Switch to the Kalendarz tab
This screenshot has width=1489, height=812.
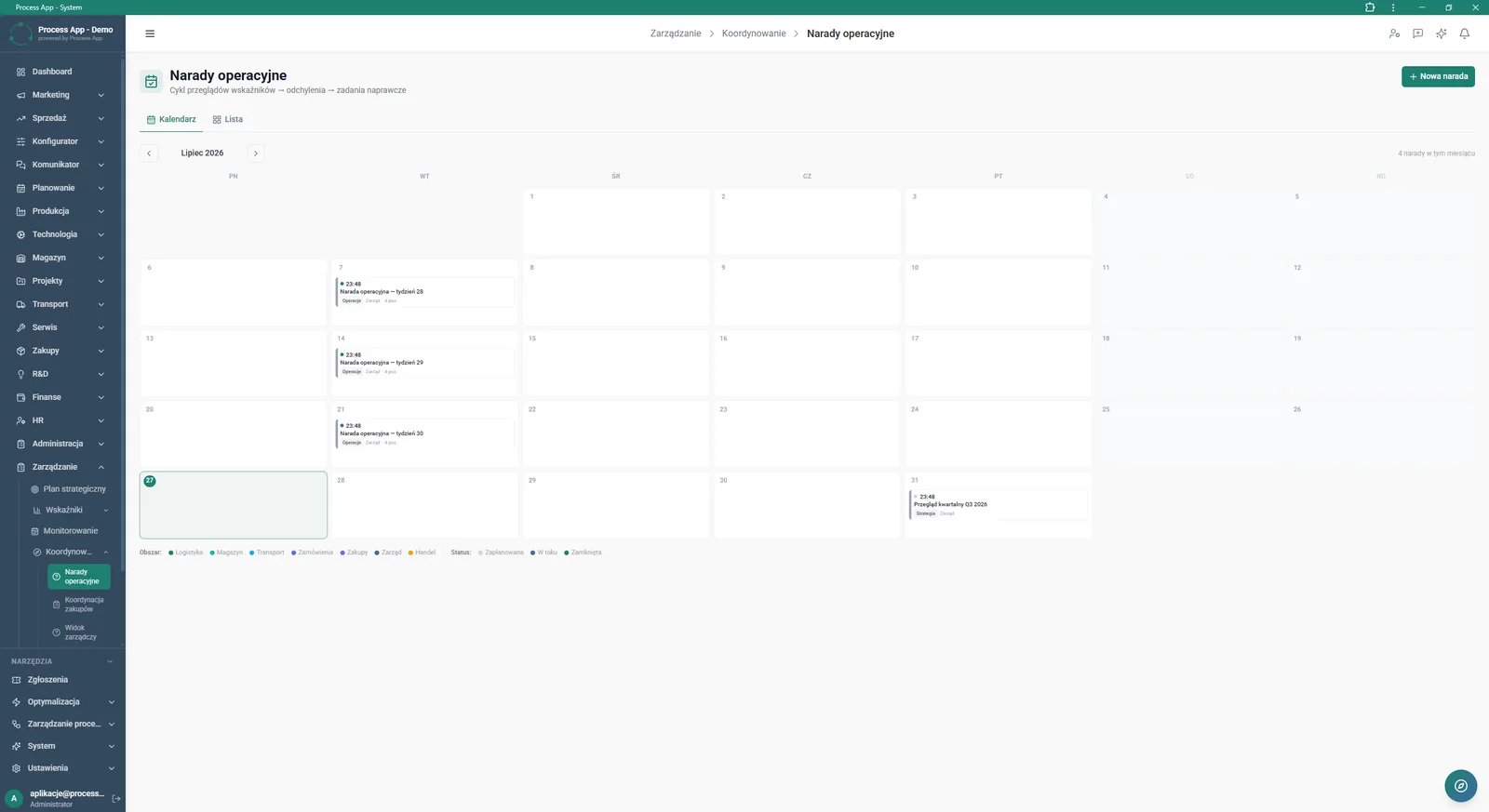[x=171, y=119]
